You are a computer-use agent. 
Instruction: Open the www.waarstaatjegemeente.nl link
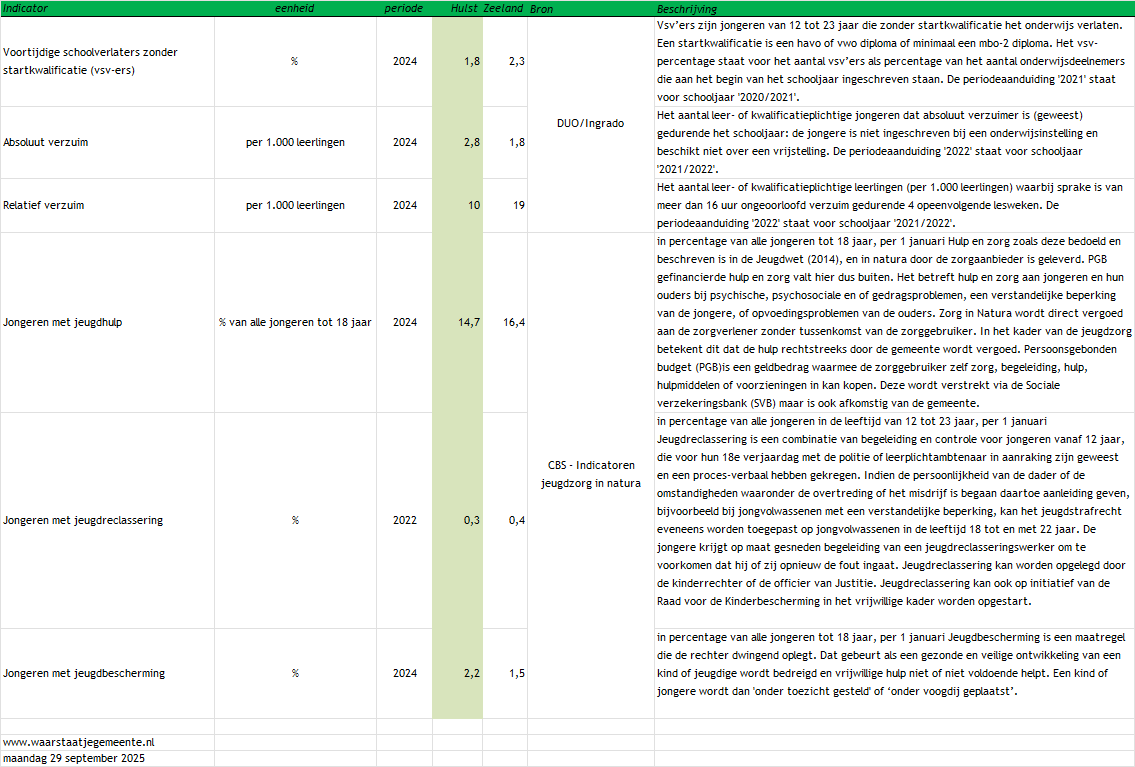(78, 742)
